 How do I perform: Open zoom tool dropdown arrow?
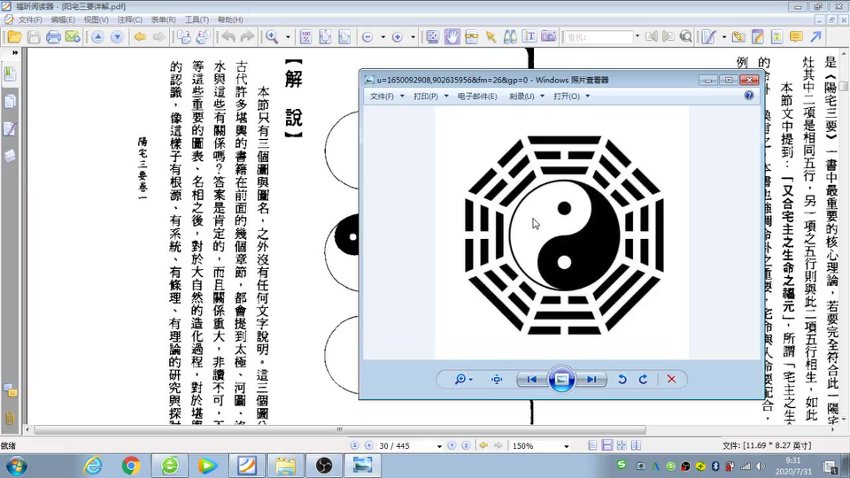[x=288, y=37]
